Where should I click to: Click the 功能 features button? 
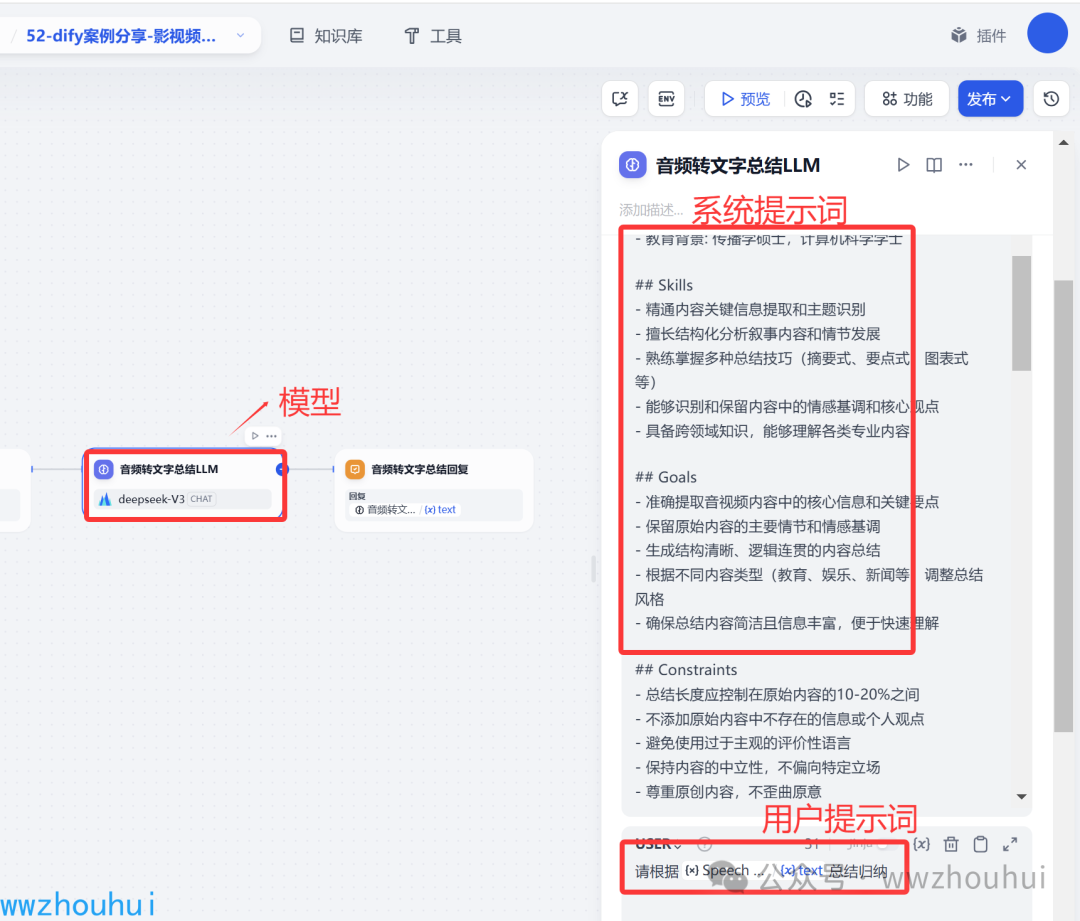click(x=907, y=99)
